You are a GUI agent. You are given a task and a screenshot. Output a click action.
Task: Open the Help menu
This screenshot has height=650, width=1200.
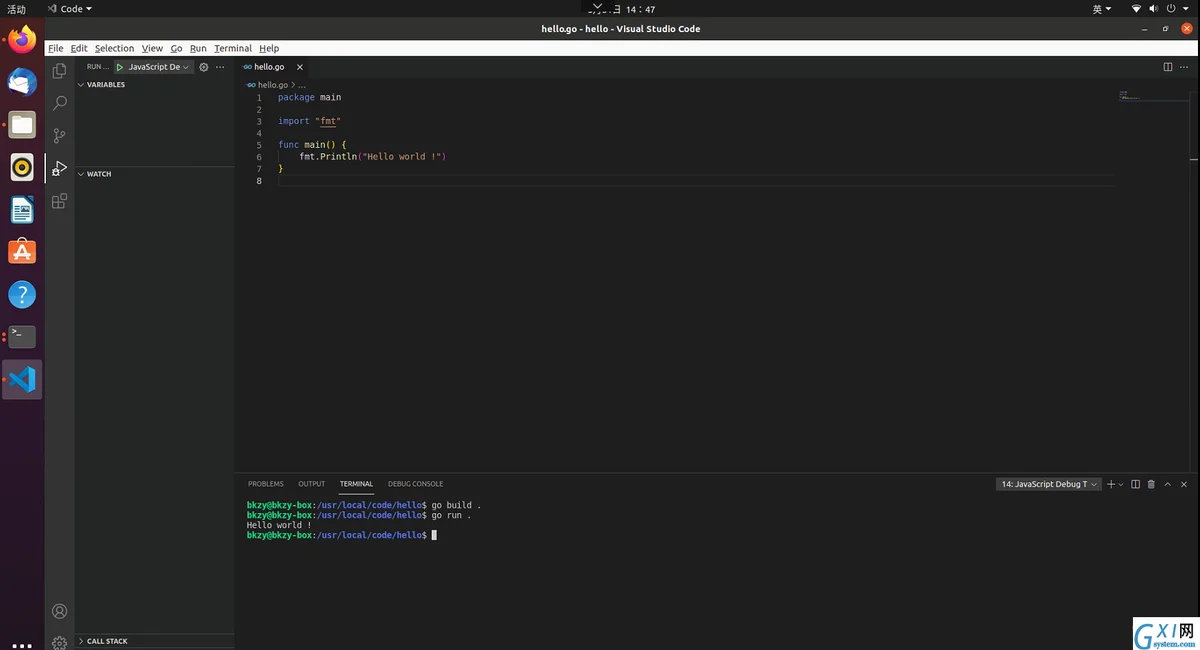coord(269,48)
